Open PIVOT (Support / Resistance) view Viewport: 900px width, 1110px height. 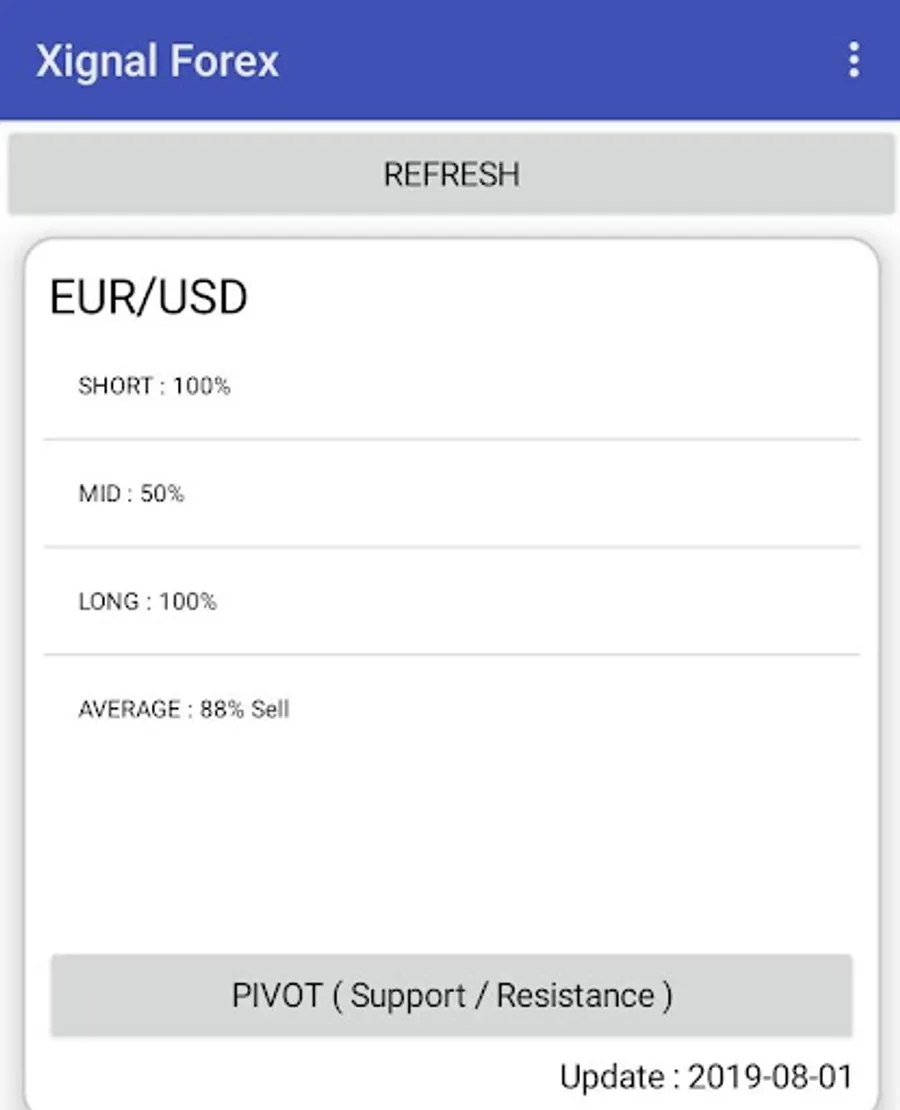coord(451,995)
